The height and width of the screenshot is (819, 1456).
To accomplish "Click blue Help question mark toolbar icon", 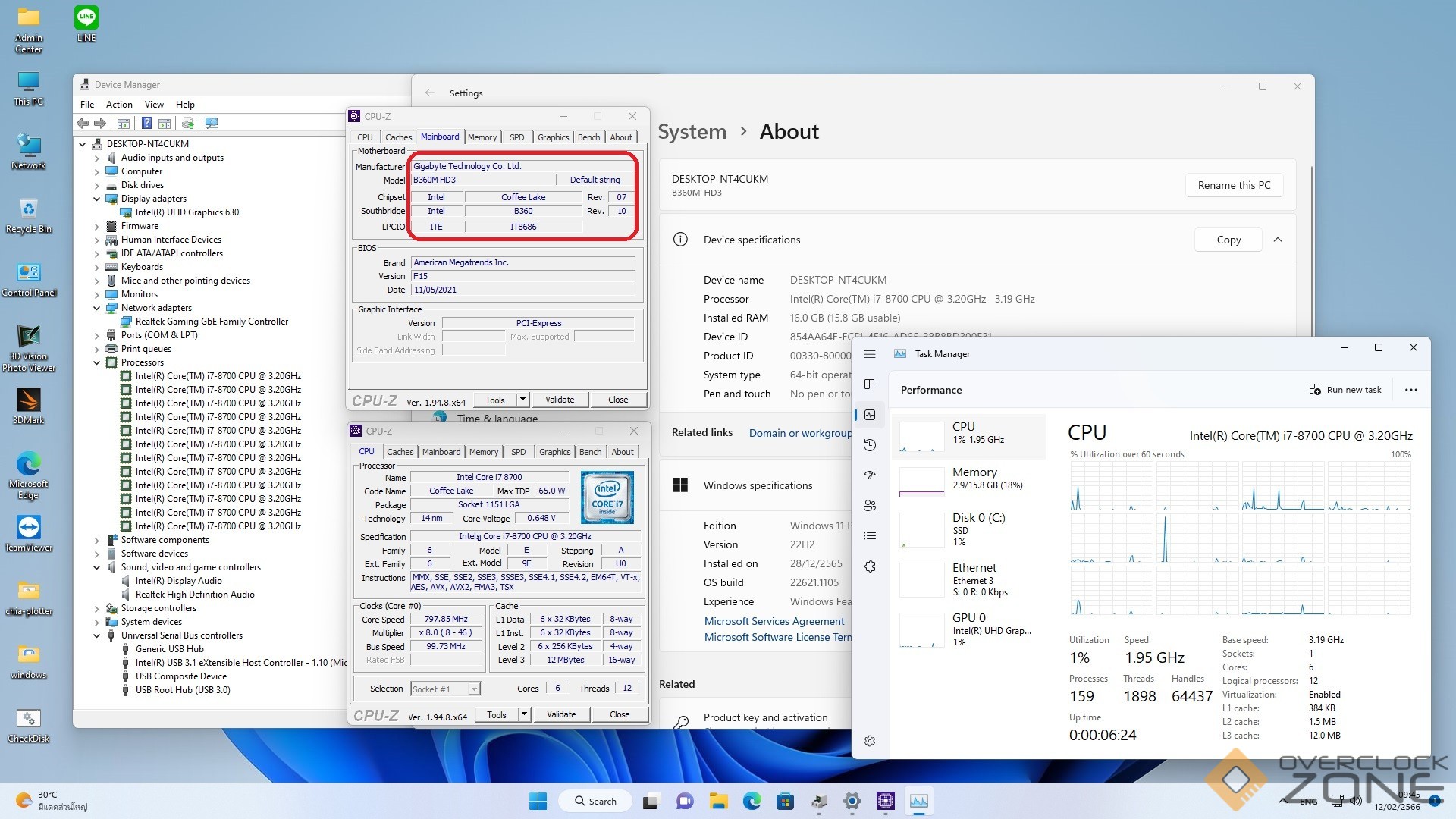I will [x=146, y=123].
